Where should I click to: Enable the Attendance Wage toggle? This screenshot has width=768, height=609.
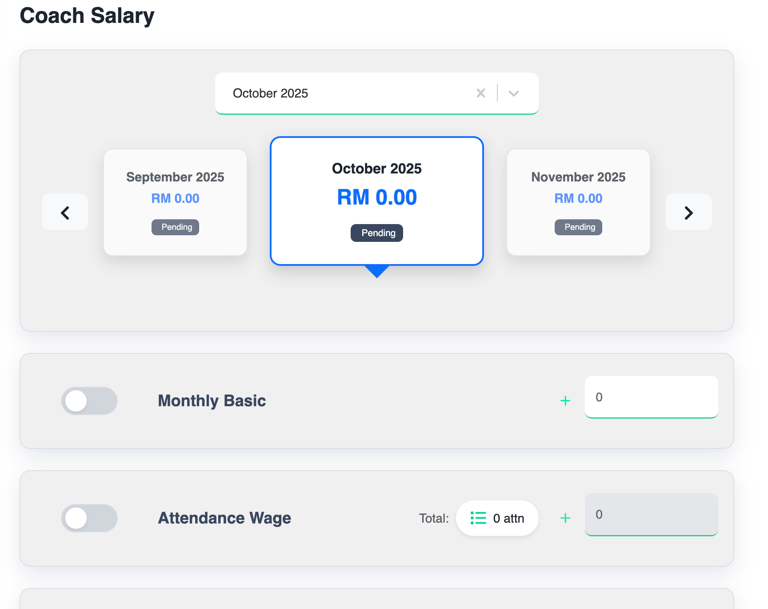89,518
